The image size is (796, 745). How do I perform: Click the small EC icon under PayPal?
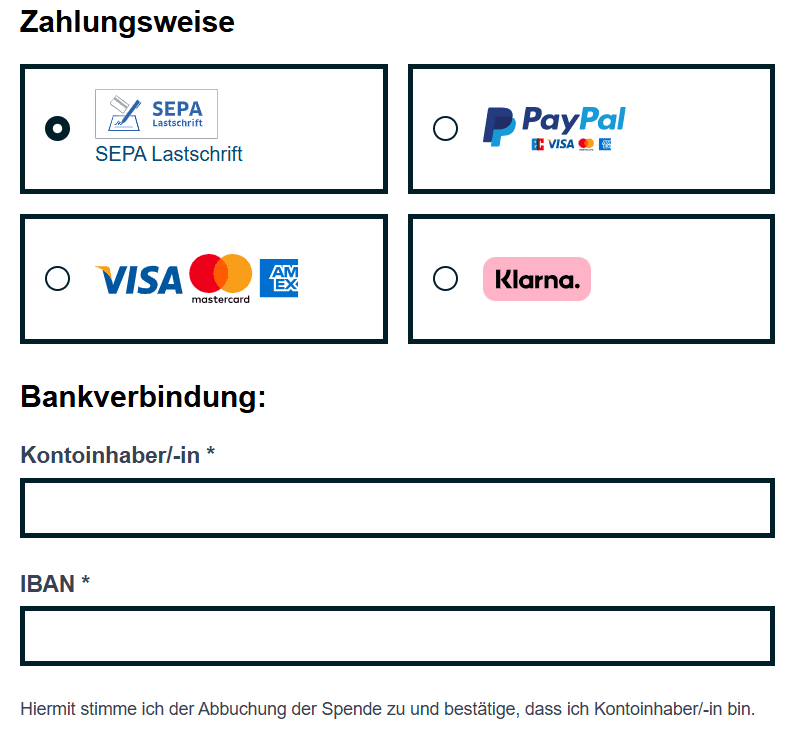click(537, 144)
